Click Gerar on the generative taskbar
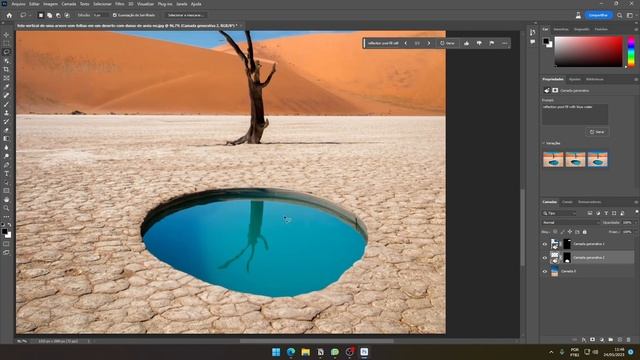 tap(447, 43)
